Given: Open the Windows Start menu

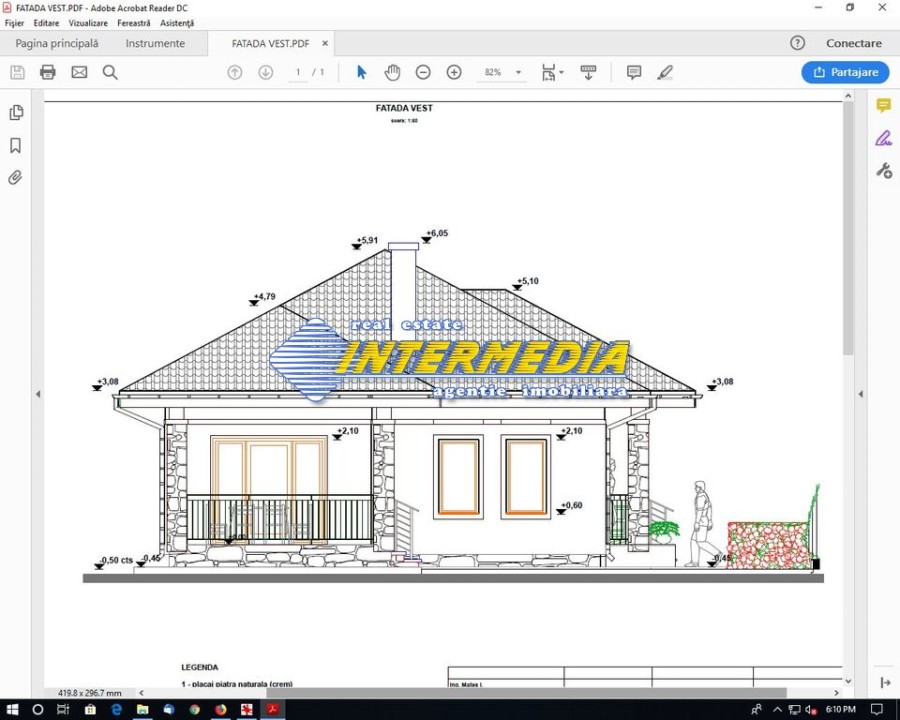Looking at the screenshot, I should pos(13,710).
